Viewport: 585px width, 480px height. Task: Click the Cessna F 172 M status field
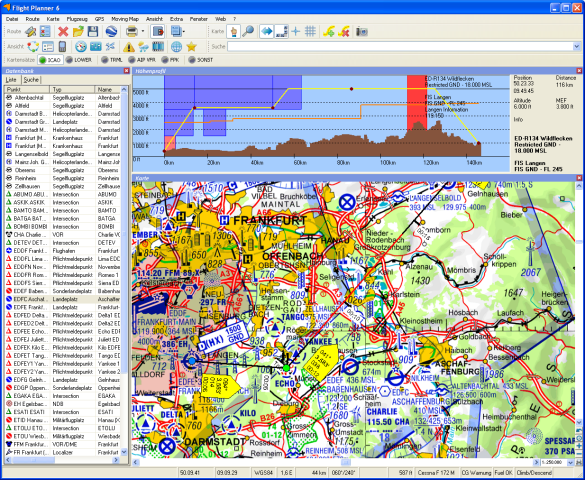pos(436,473)
